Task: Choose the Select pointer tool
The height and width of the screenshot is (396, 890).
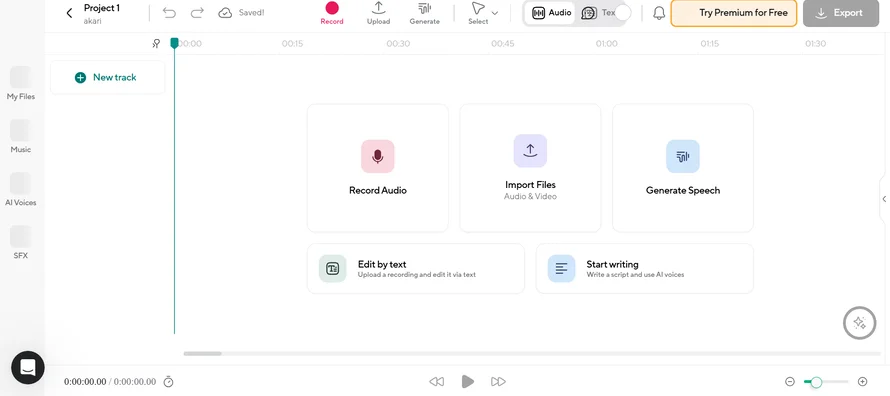Action: tap(478, 13)
